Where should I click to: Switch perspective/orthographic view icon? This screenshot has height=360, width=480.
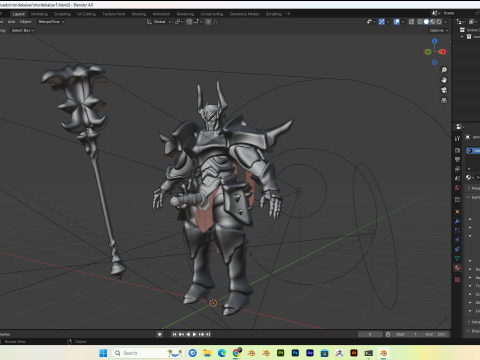click(444, 100)
